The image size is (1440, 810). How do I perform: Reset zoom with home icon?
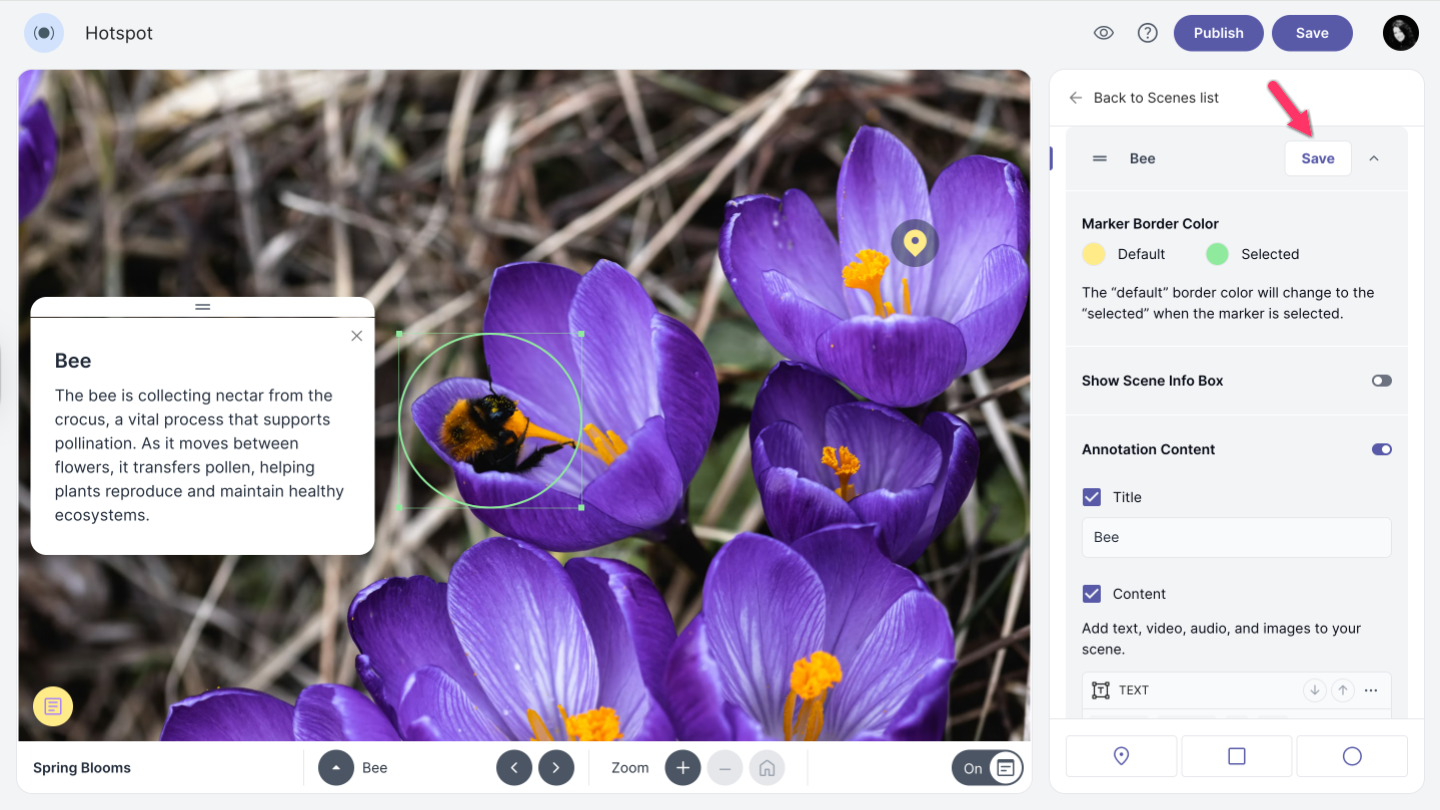pyautogui.click(x=767, y=768)
